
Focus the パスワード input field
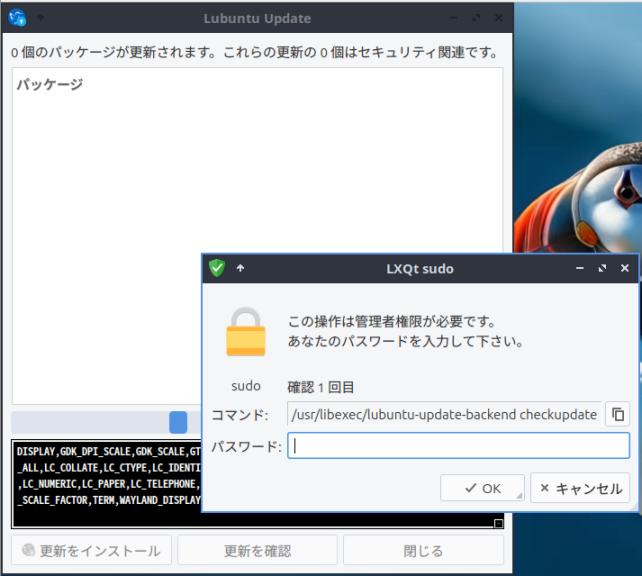coord(459,445)
